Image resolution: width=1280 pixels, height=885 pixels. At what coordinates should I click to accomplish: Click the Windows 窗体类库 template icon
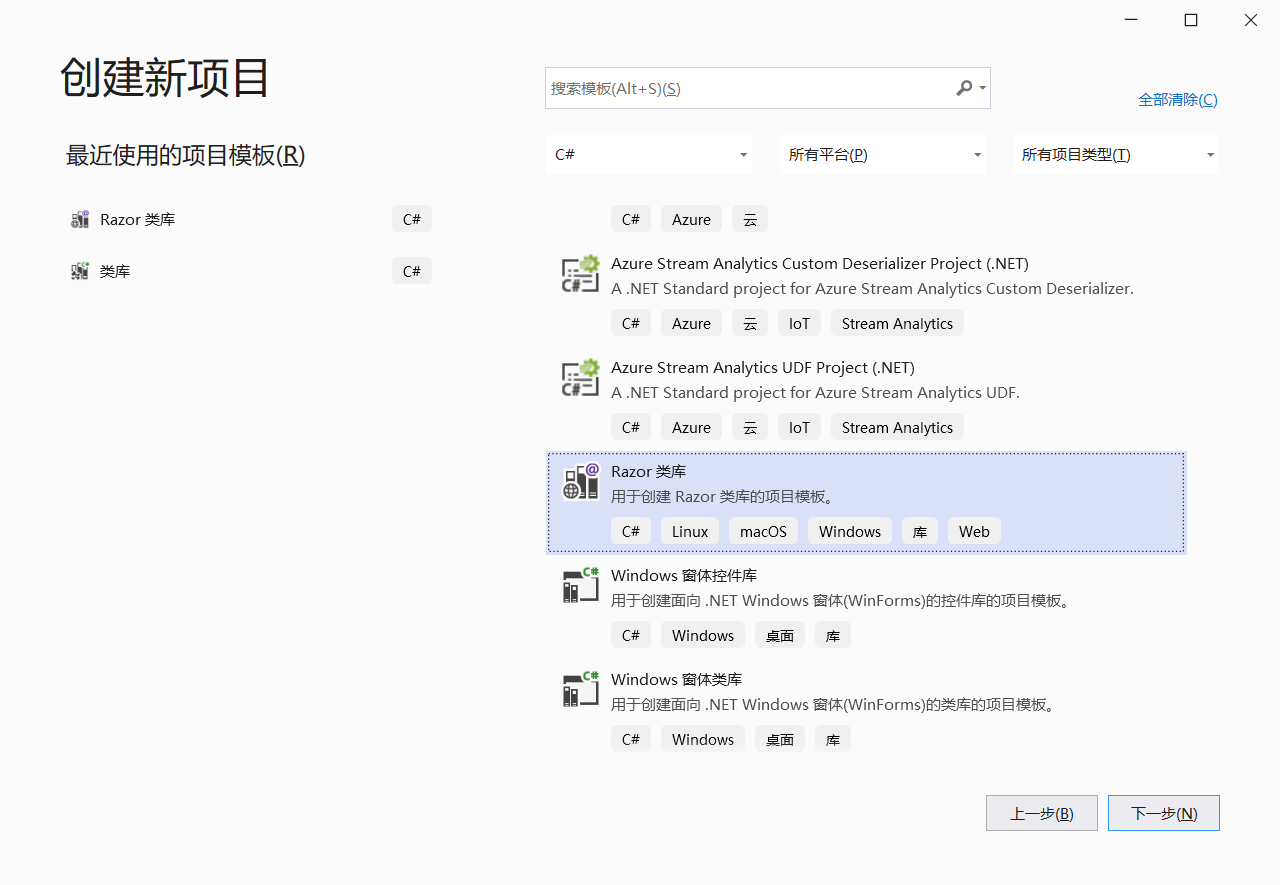[x=580, y=690]
